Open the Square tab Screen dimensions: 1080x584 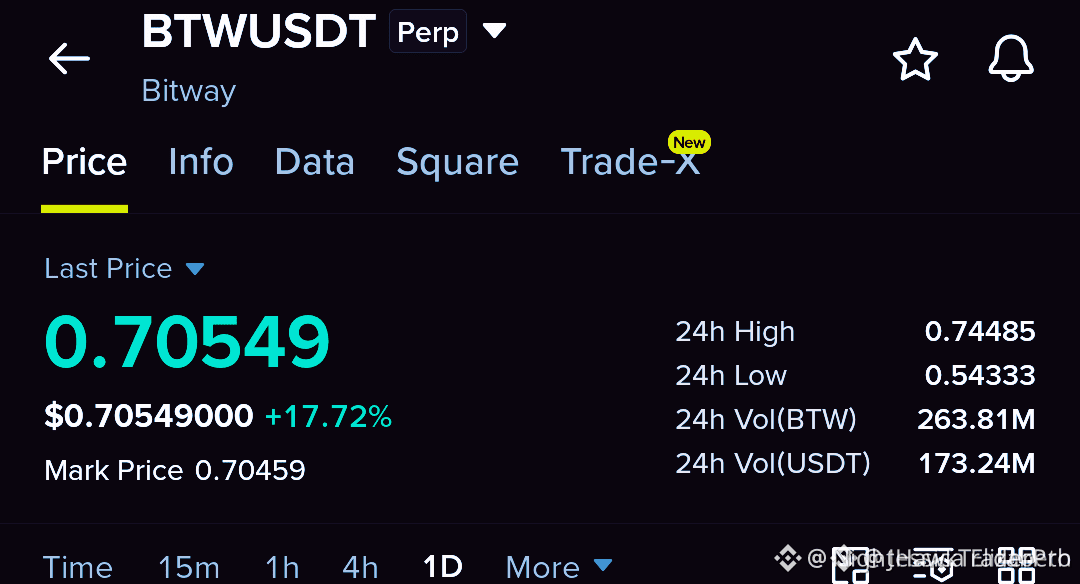[x=457, y=163]
